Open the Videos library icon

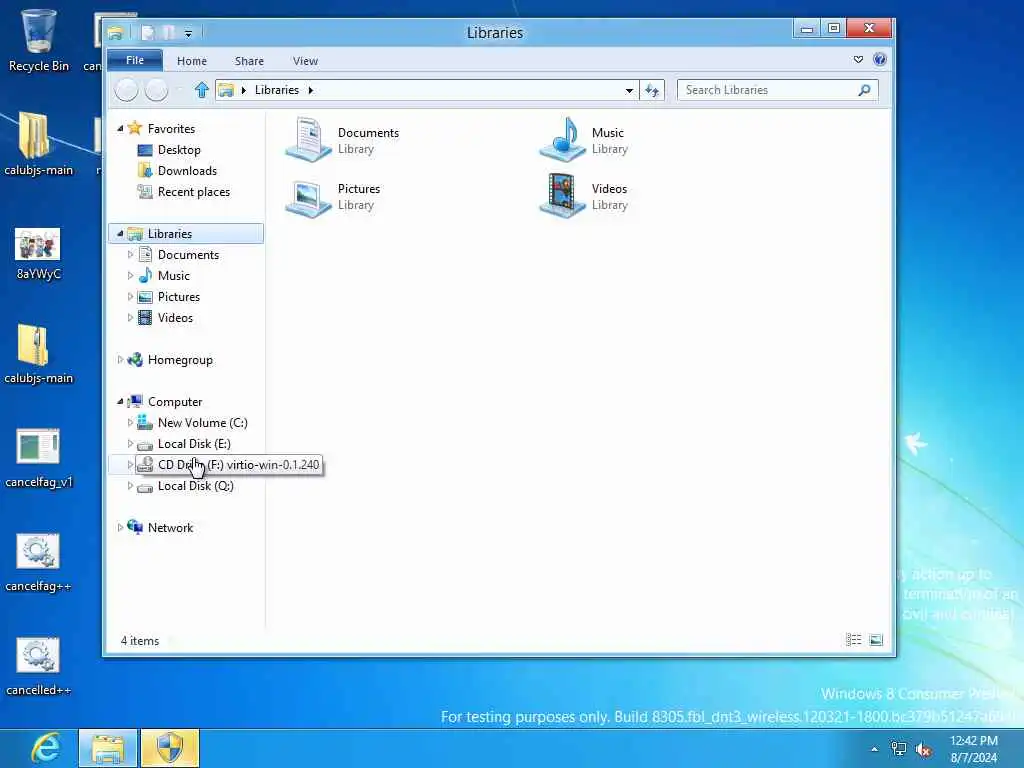pos(562,196)
